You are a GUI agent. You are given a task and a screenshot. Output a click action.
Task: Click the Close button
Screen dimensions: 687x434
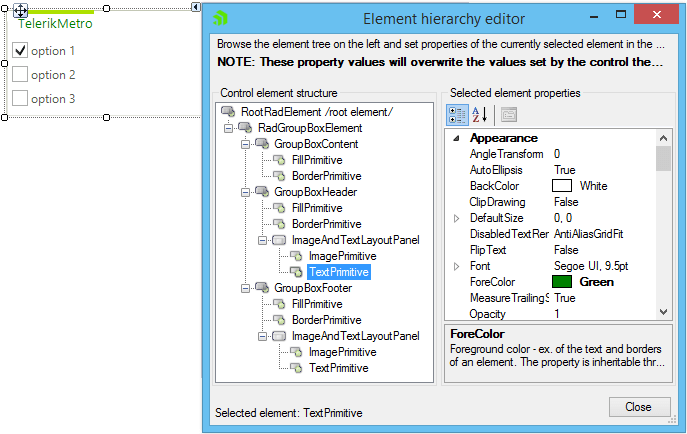[x=639, y=407]
